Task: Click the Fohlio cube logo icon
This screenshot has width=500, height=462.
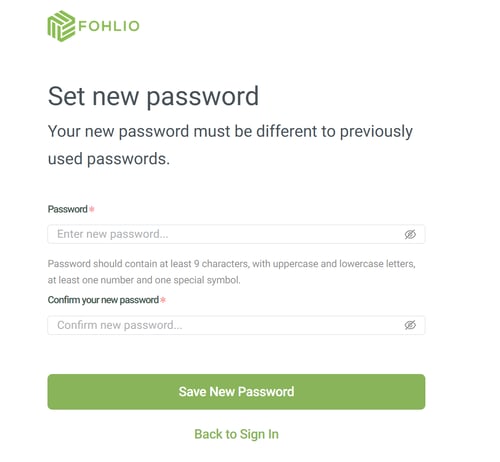Action: pyautogui.click(x=61, y=26)
